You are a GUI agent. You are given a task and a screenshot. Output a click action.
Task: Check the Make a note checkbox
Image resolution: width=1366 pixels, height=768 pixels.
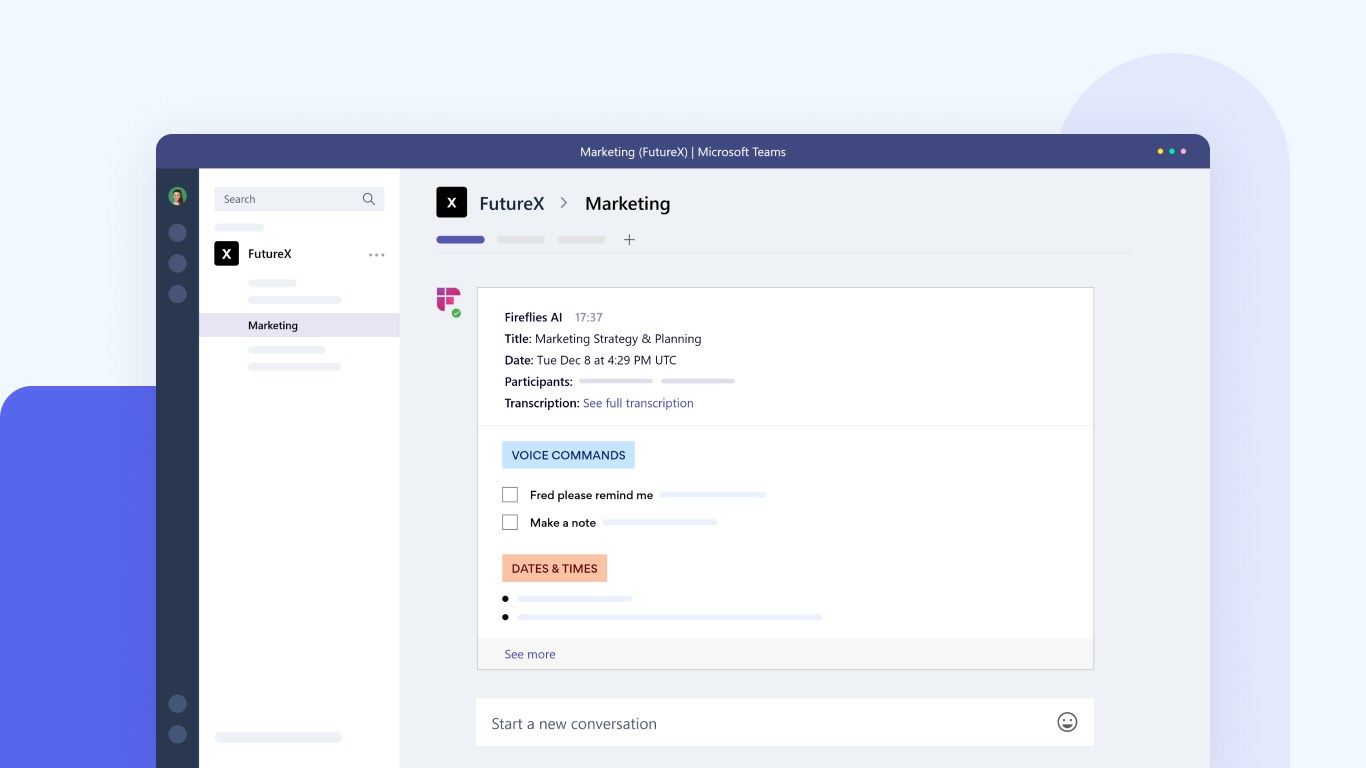(510, 522)
